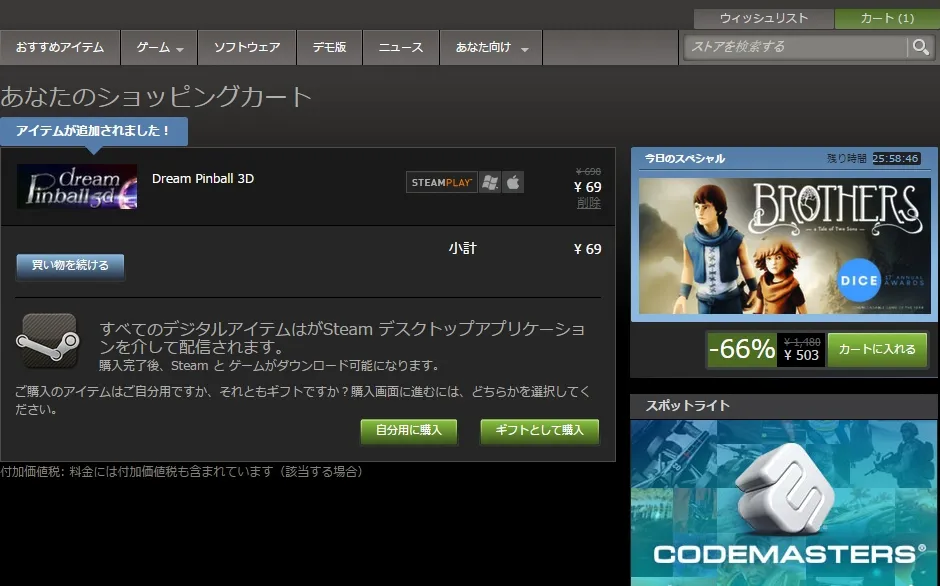Open the ウィッシュリスト tab
This screenshot has width=940, height=586.
coord(764,19)
